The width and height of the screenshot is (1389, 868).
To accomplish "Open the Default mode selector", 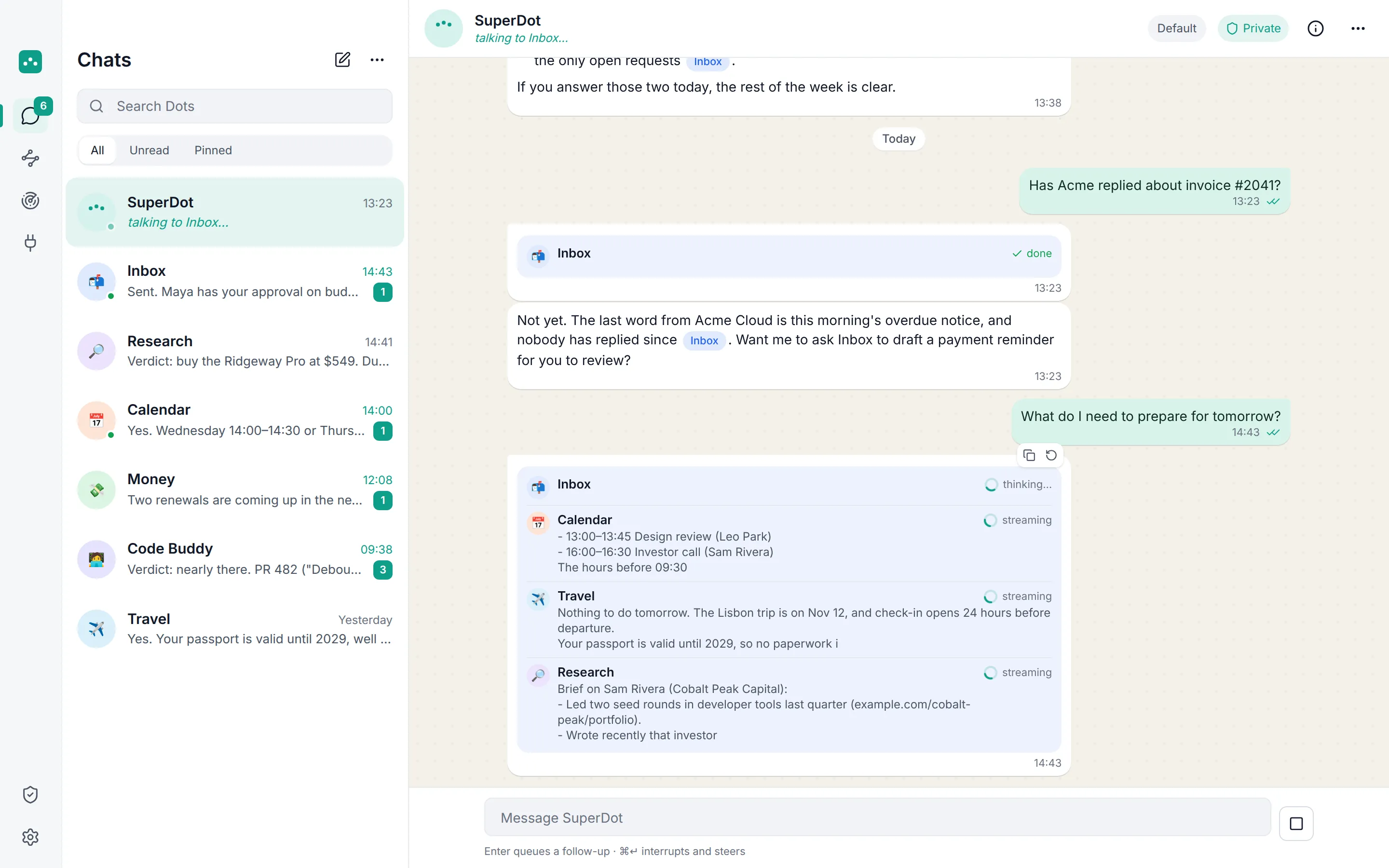I will tap(1177, 28).
